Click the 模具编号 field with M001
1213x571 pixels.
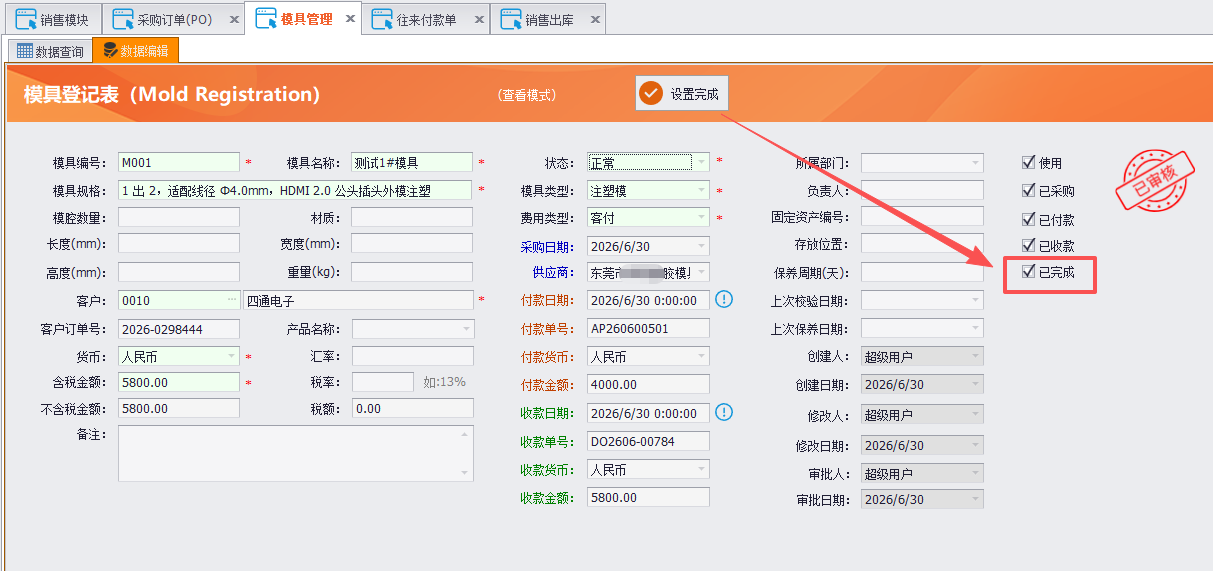click(179, 162)
